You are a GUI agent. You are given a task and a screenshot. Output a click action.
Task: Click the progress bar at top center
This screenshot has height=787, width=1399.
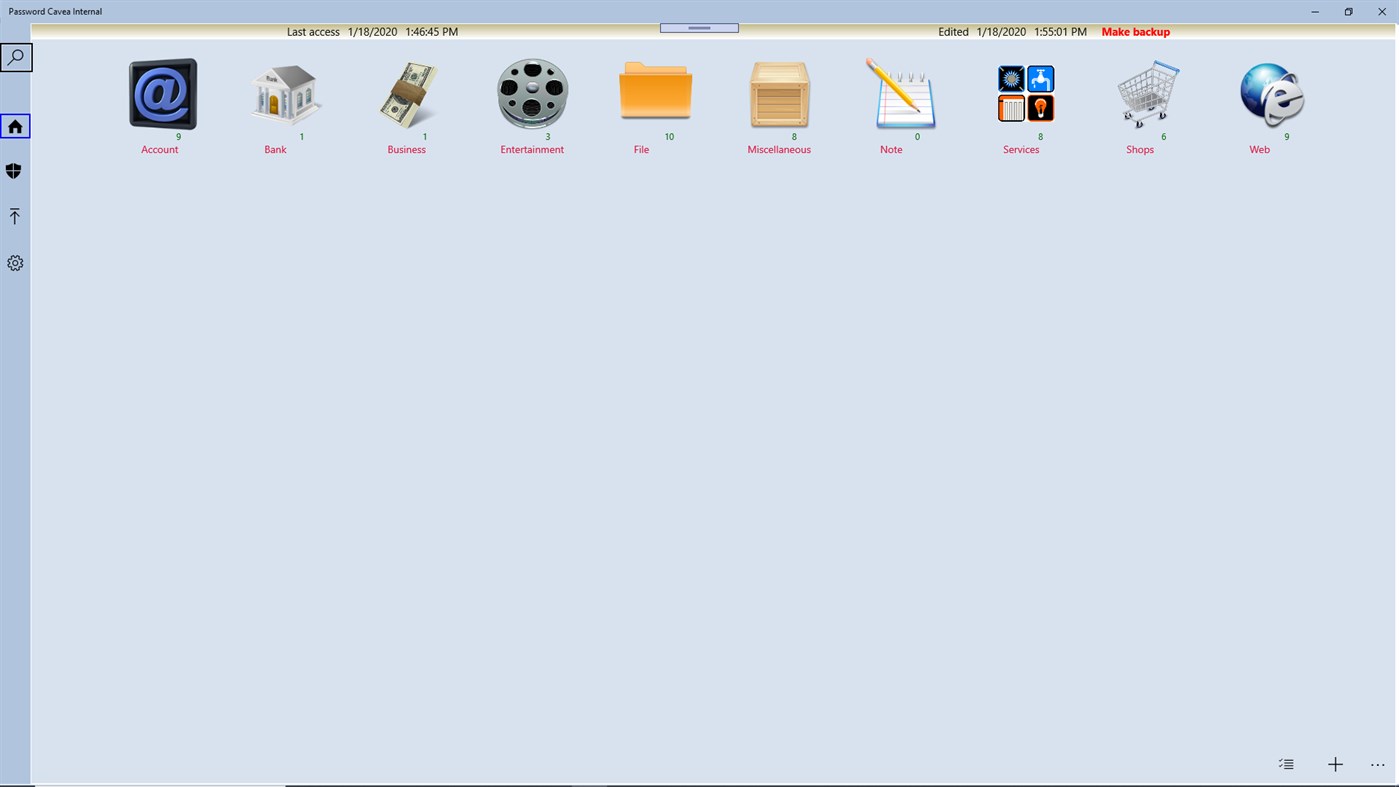[x=698, y=26]
